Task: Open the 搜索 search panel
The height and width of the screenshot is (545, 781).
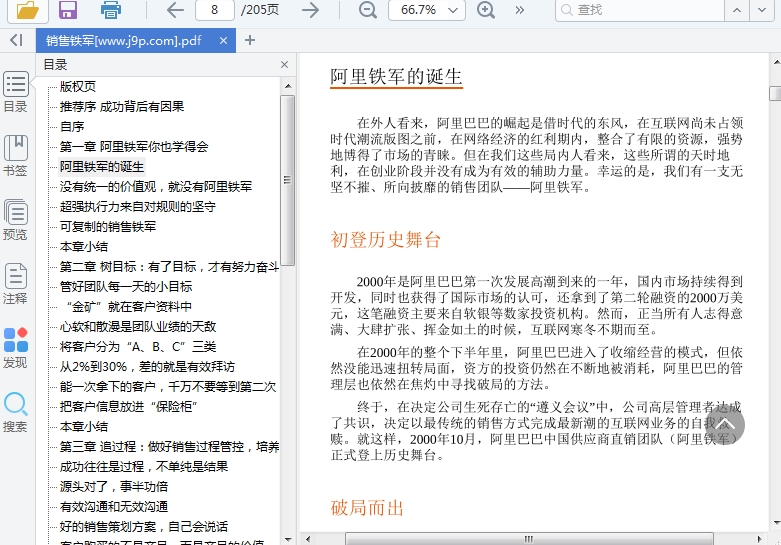Action: pyautogui.click(x=15, y=412)
